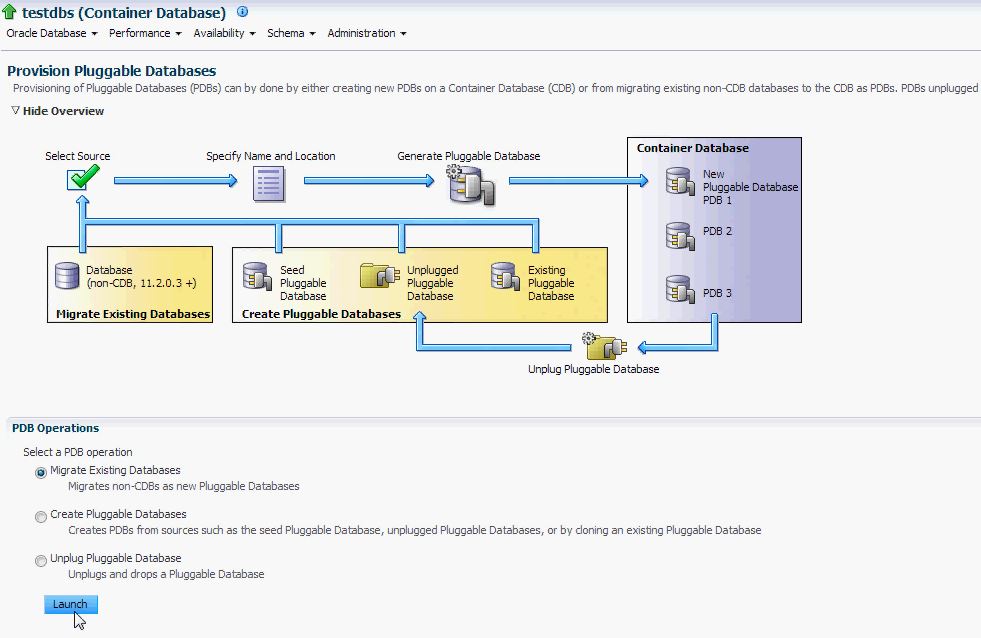981x638 pixels.
Task: Select the Unplugged Pluggable Database folder icon
Action: point(379,276)
